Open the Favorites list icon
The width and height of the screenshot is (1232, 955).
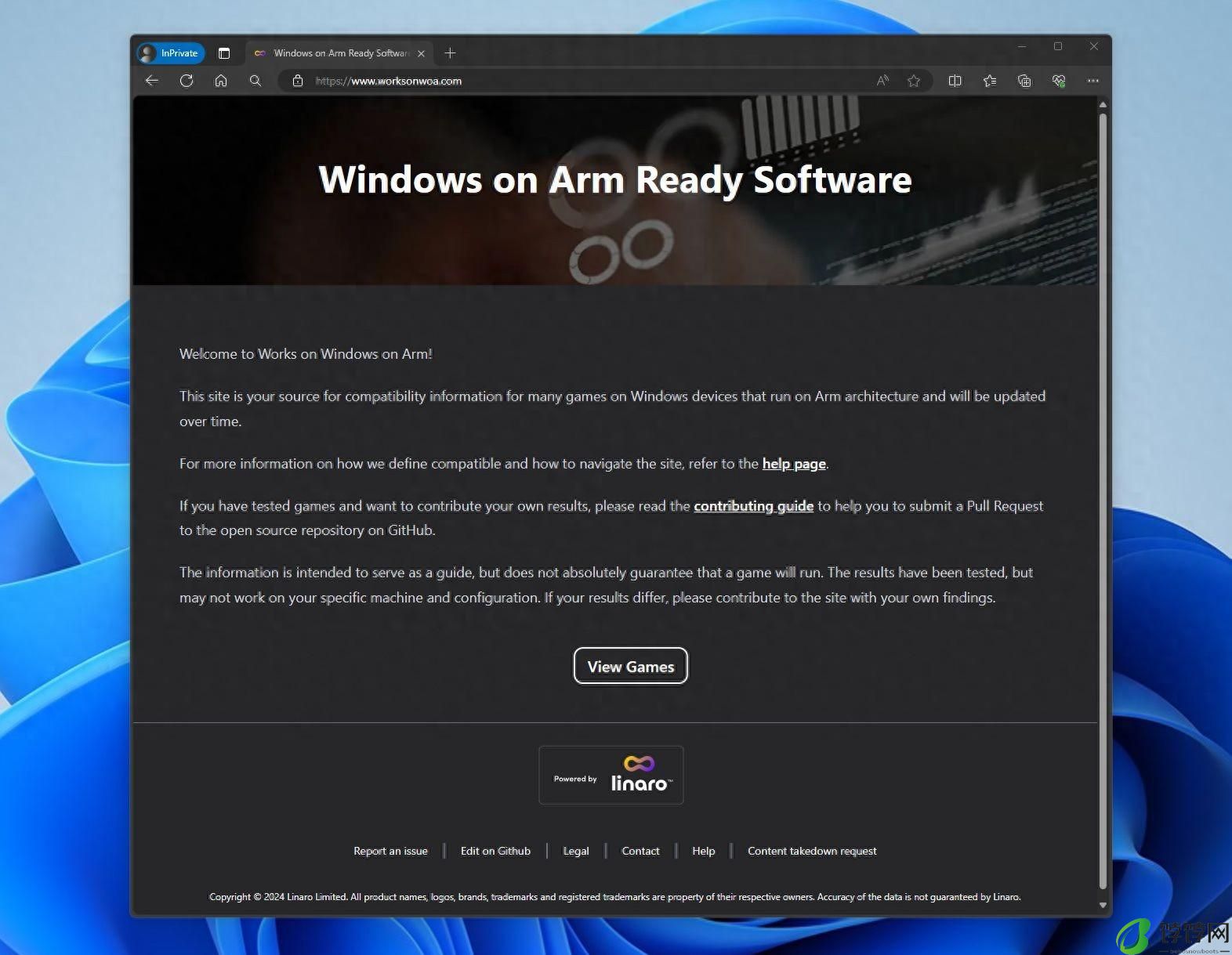(990, 81)
